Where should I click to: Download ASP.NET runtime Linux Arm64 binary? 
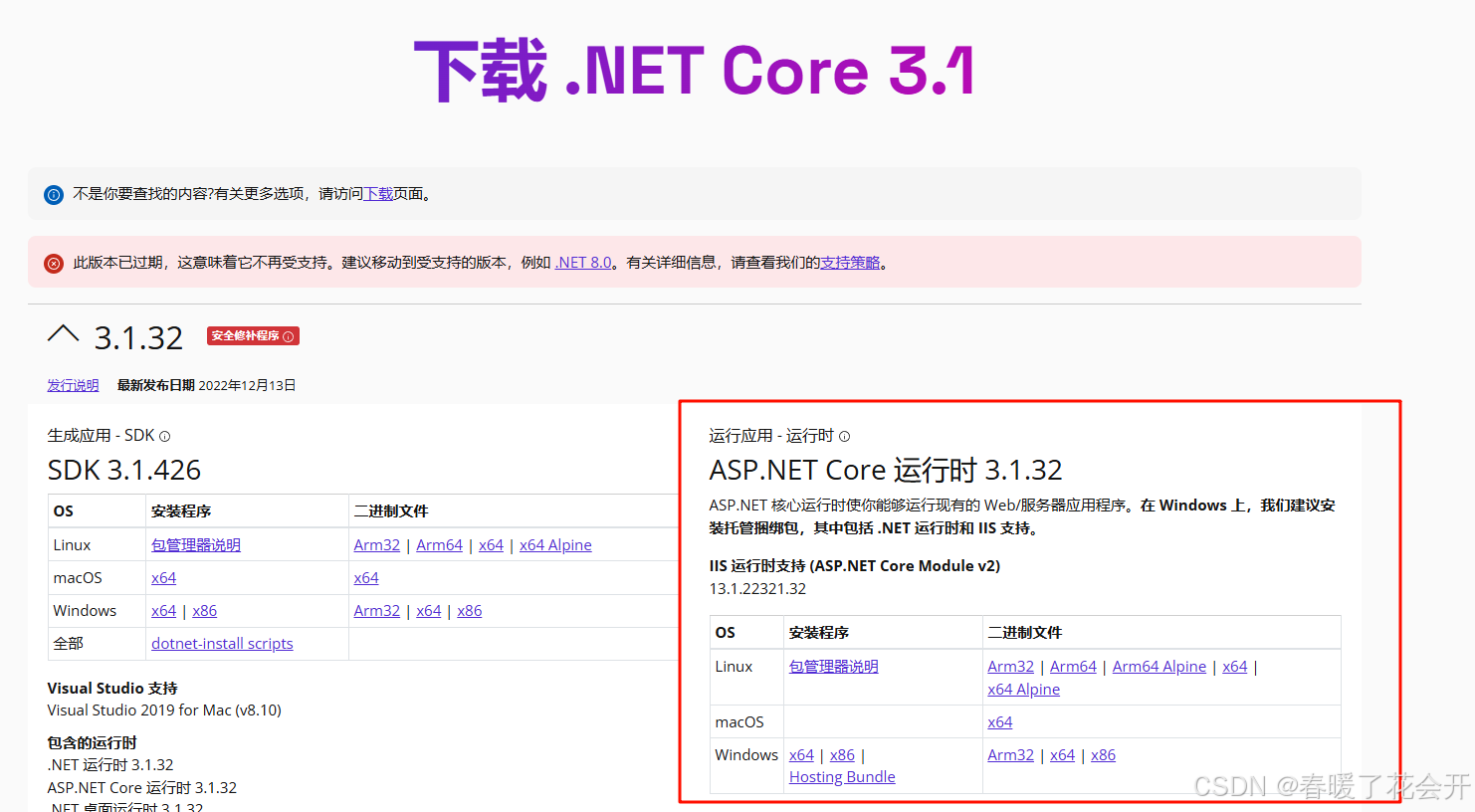click(1073, 667)
